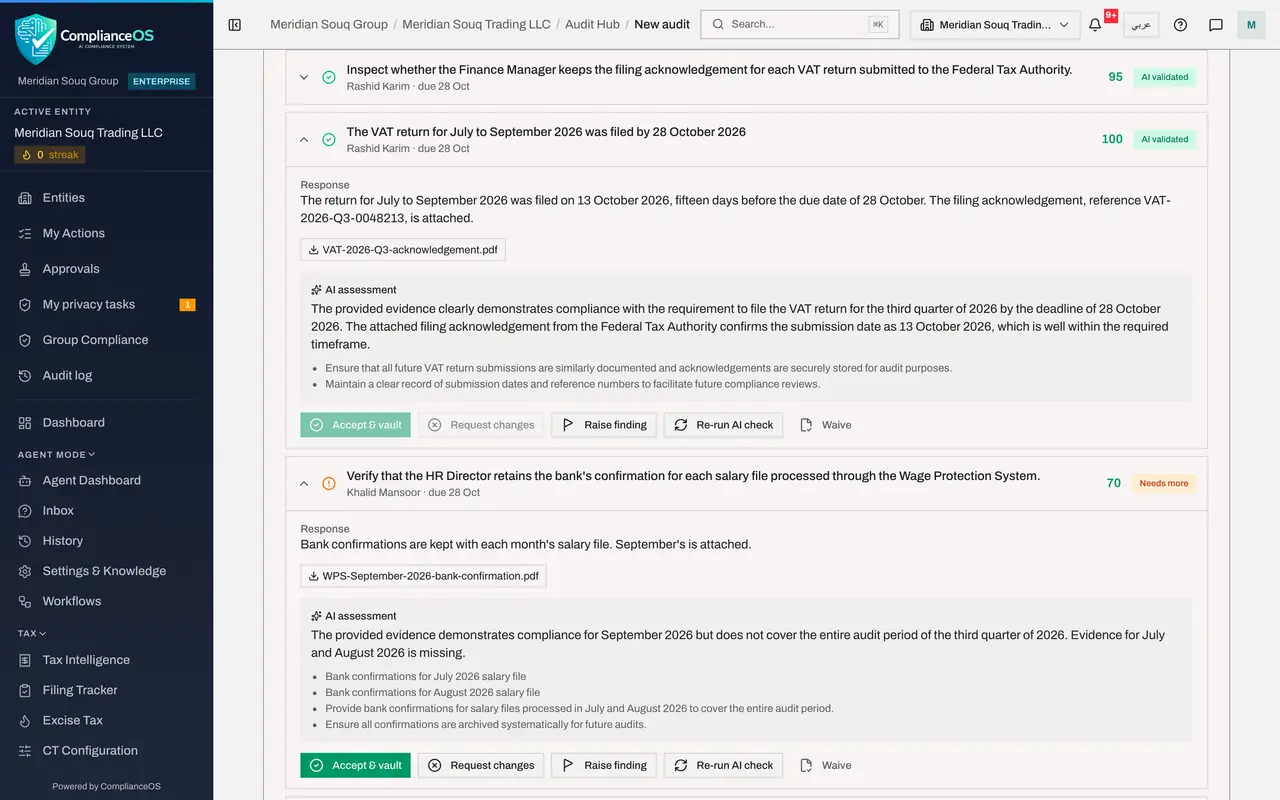Click the Excise Tax flame icon
The image size is (1280, 800).
coord(25,721)
